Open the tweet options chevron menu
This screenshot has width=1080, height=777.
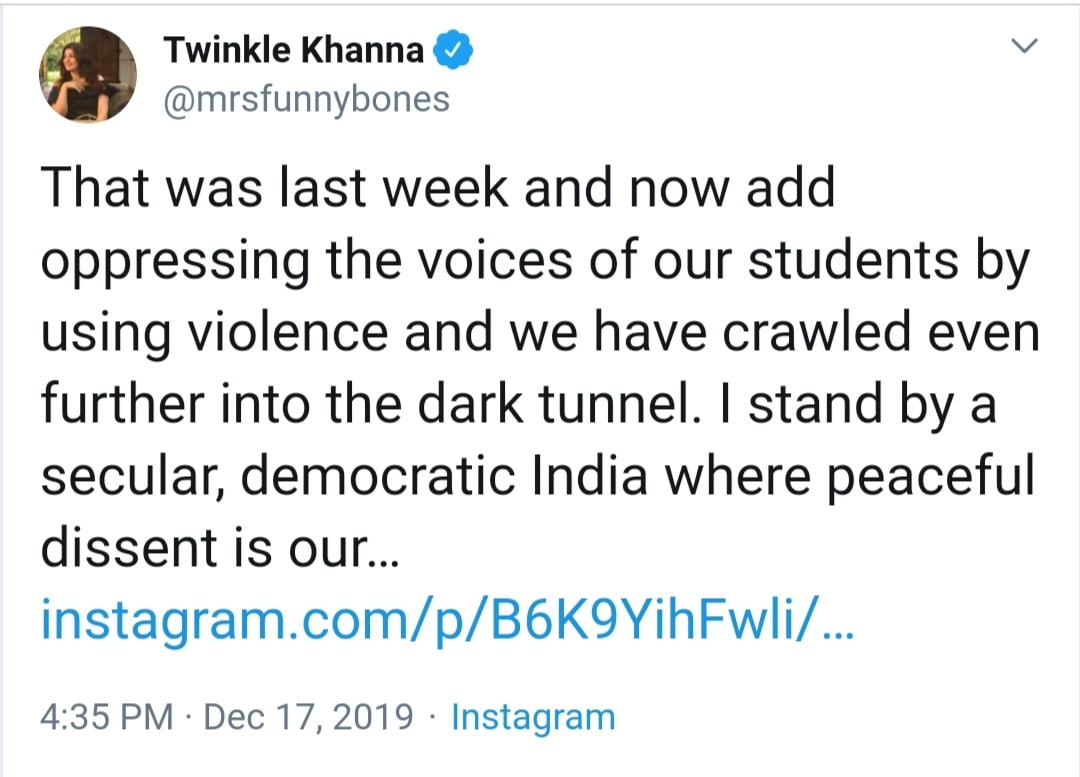1026,46
